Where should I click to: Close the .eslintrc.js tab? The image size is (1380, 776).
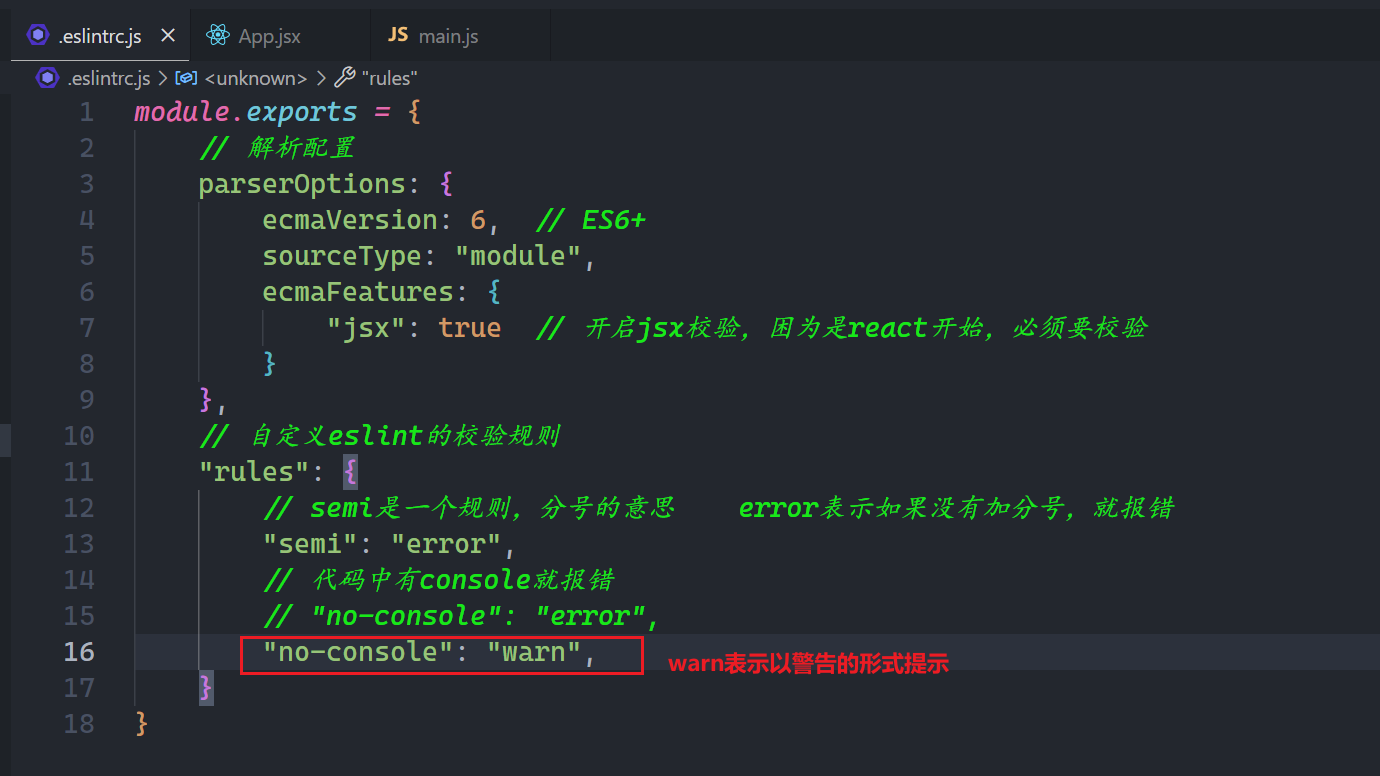click(168, 35)
